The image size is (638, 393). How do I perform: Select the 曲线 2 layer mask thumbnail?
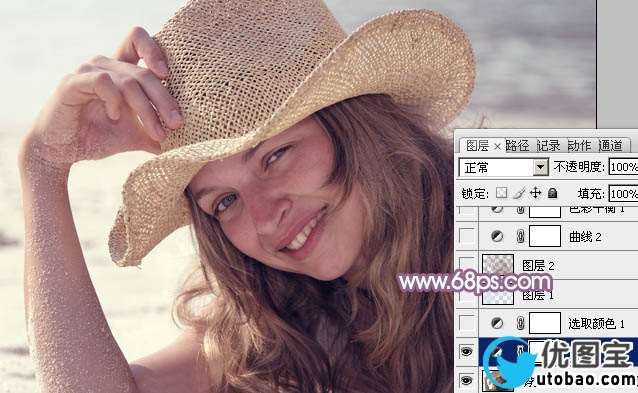545,236
